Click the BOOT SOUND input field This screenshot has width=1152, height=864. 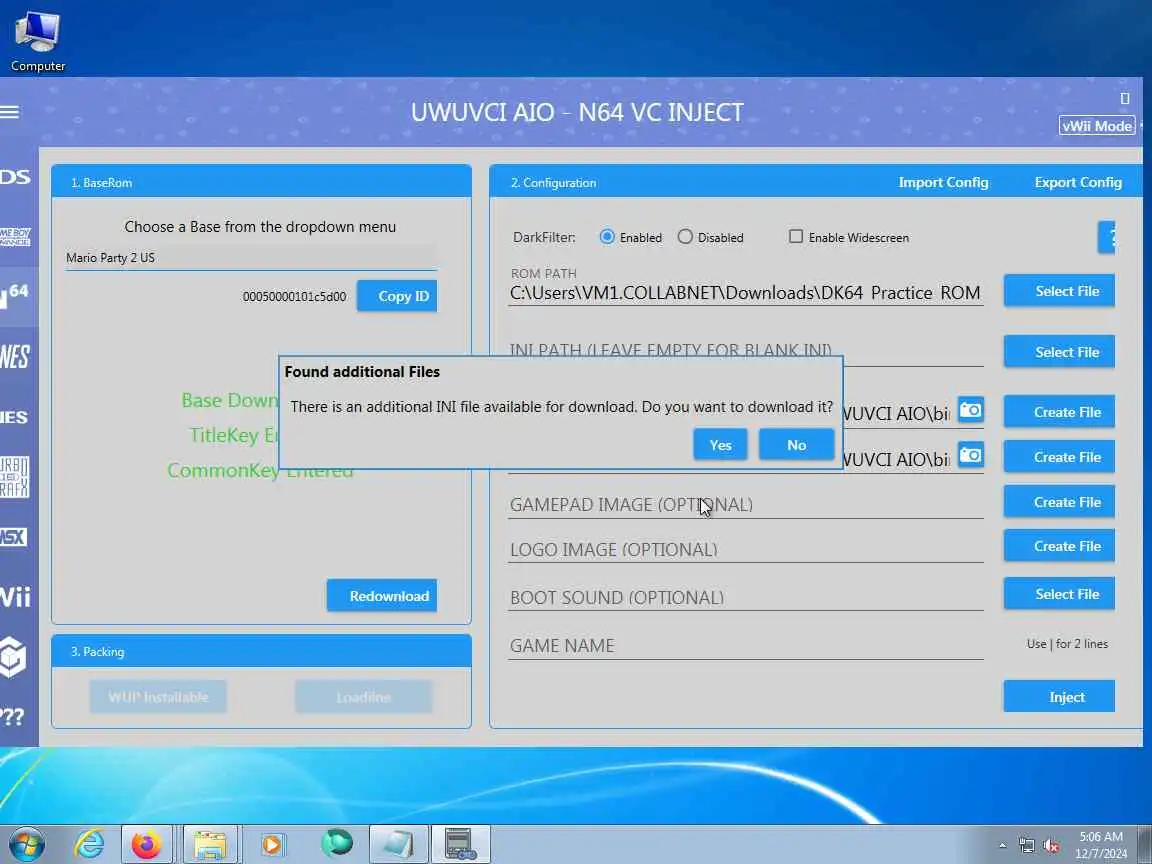click(745, 597)
